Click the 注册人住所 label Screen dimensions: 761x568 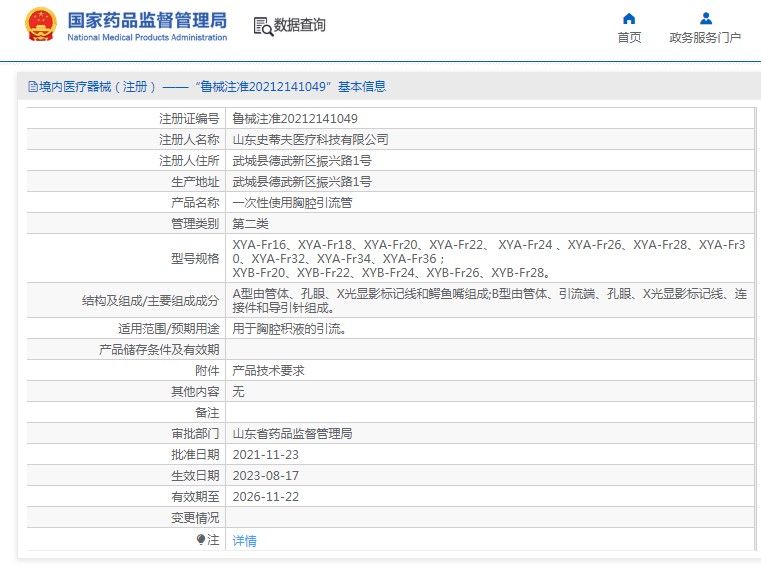click(x=189, y=161)
